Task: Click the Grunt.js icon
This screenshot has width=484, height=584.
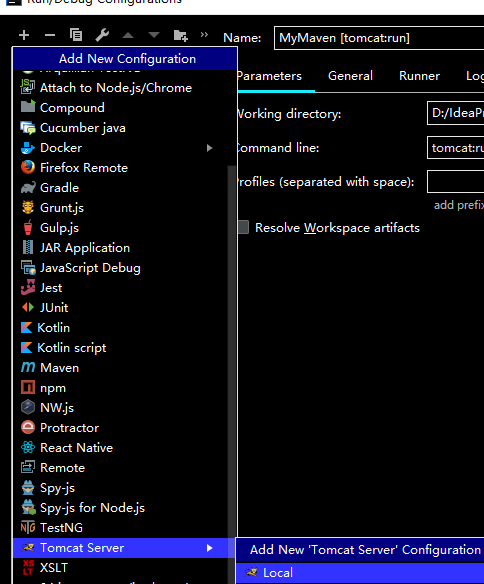Action: 28,208
